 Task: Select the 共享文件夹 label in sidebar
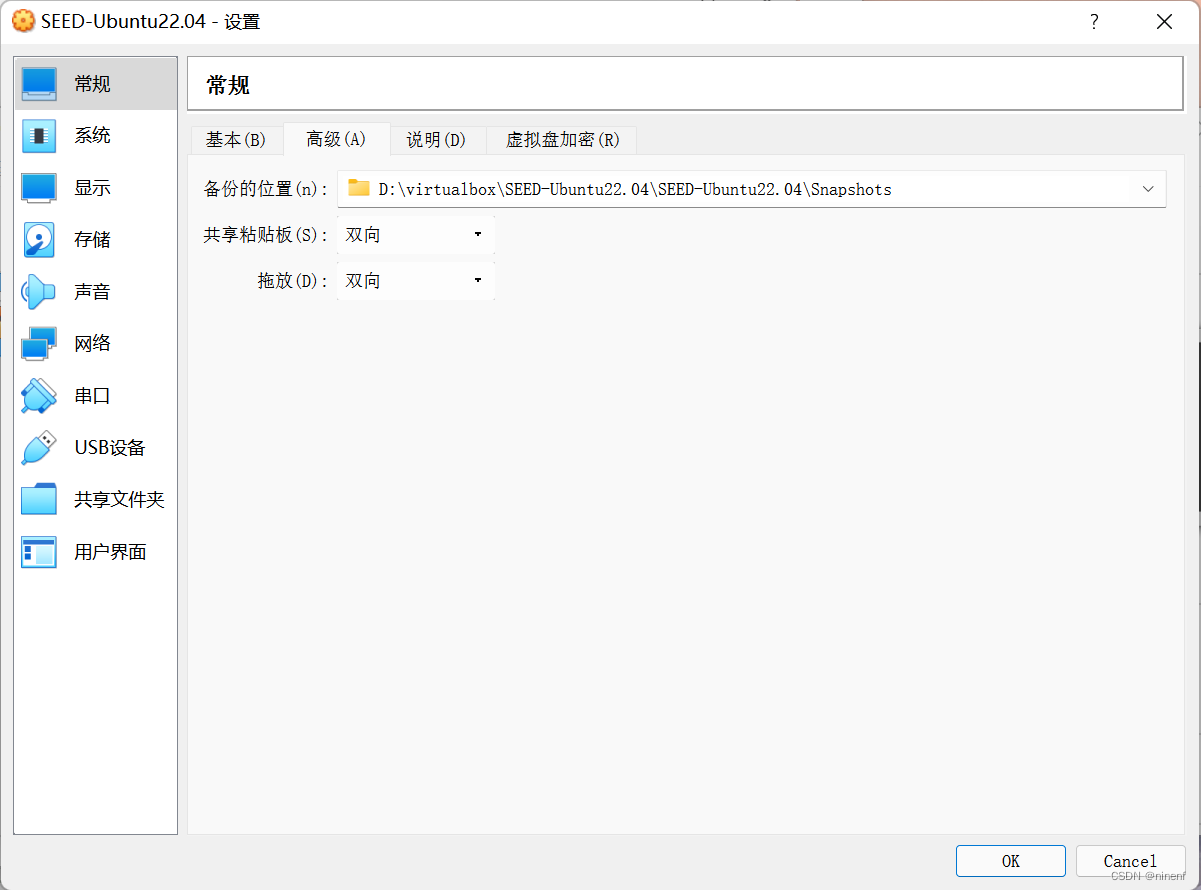click(x=119, y=500)
